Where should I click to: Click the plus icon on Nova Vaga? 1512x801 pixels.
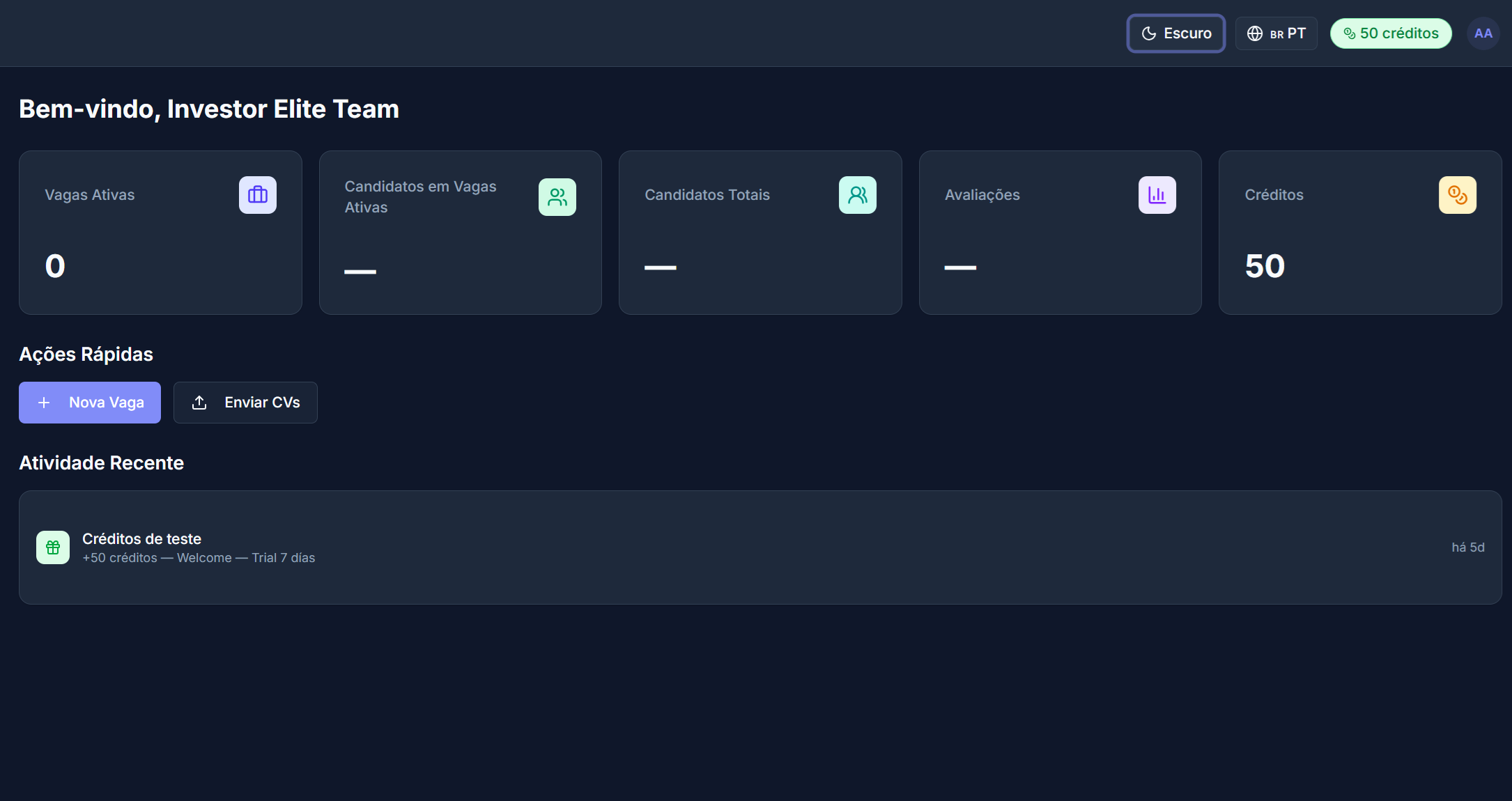(x=44, y=403)
